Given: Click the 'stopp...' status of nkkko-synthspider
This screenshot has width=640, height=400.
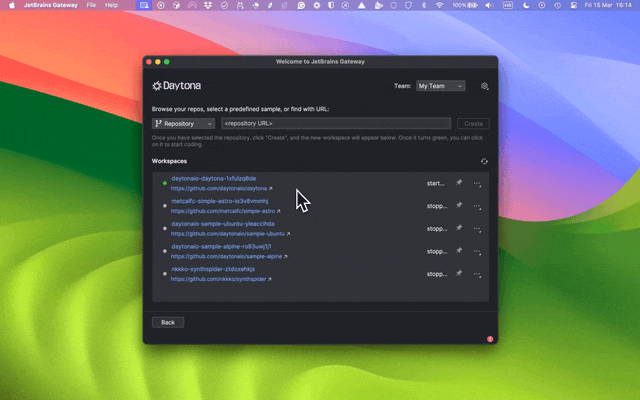Looking at the screenshot, I should tap(437, 274).
